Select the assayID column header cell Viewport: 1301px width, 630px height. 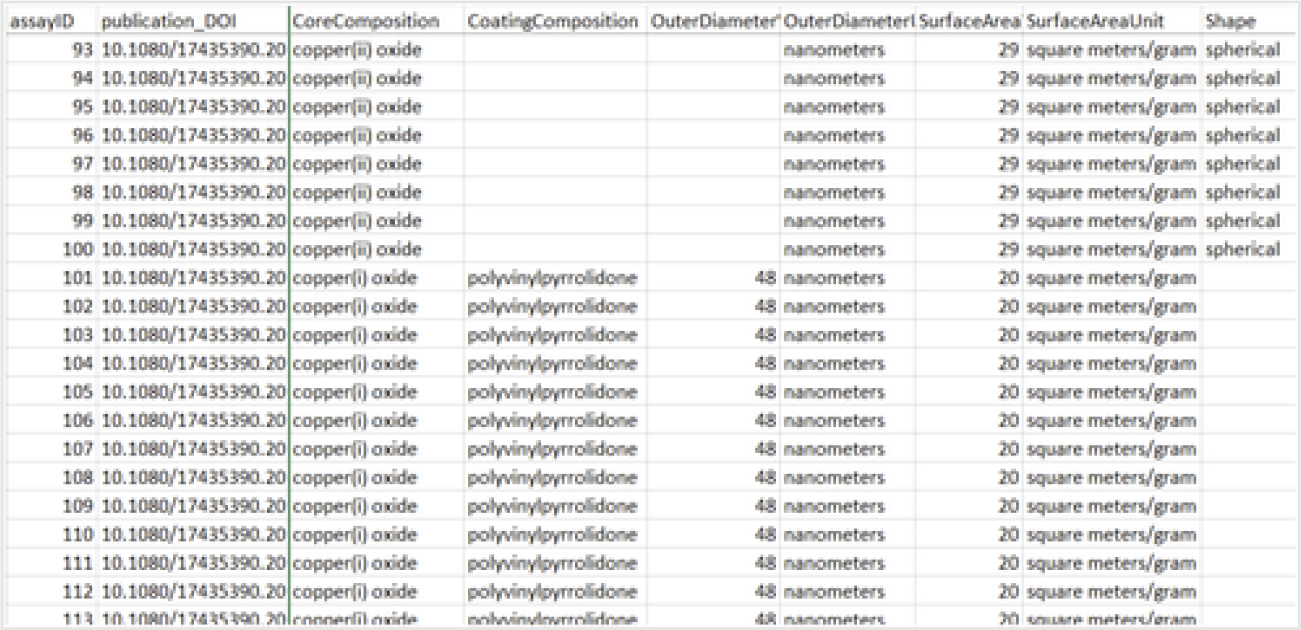tap(50, 21)
